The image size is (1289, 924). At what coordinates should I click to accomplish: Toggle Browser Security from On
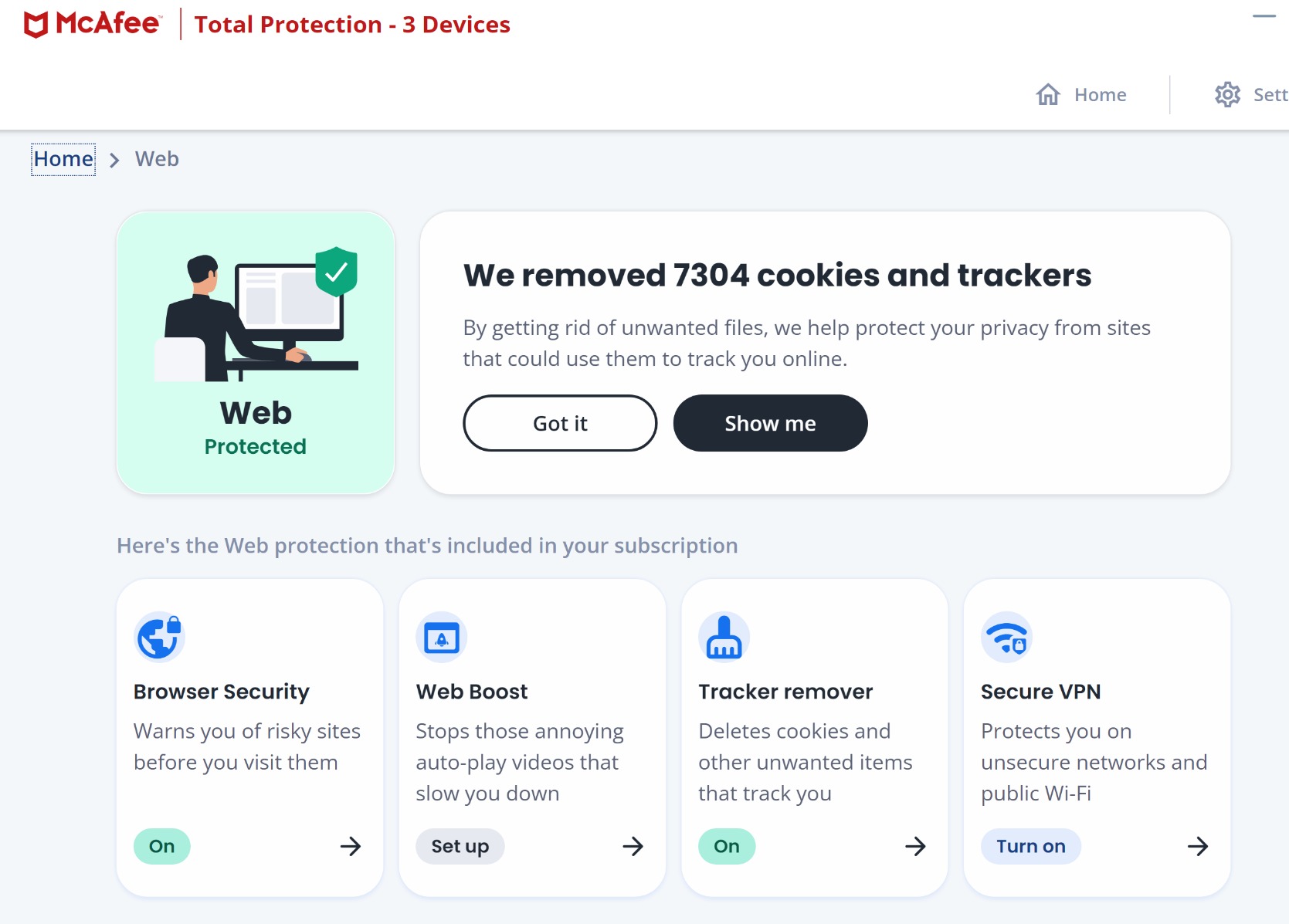(x=161, y=846)
